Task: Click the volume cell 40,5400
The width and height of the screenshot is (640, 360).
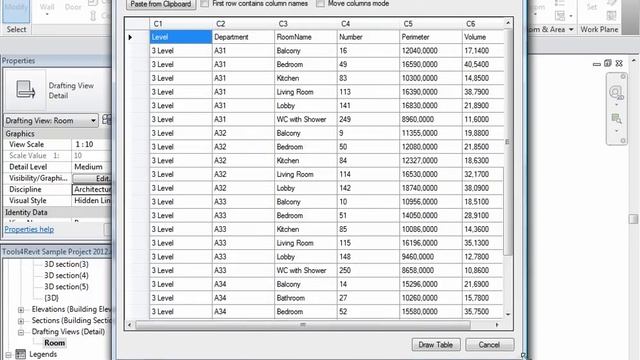Action: click(483, 64)
